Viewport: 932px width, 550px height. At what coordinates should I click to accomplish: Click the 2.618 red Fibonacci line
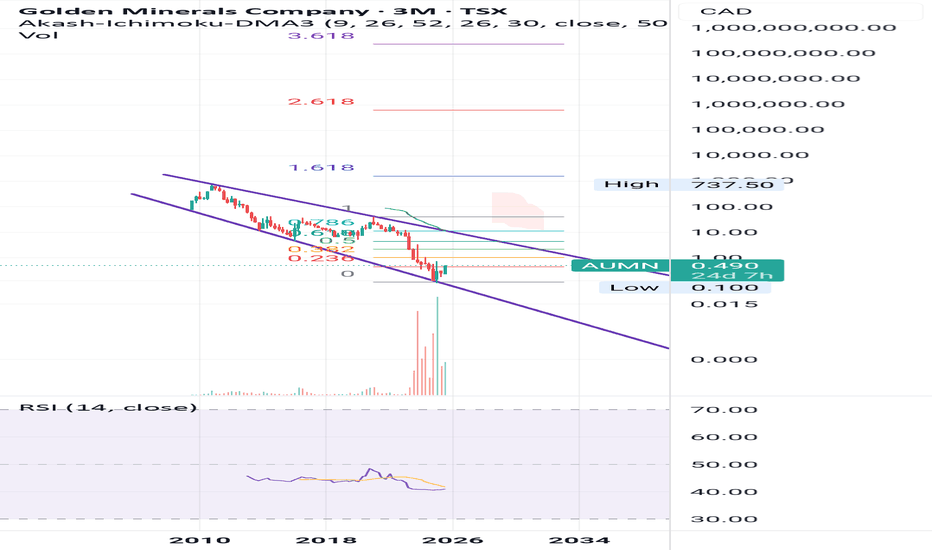click(468, 110)
